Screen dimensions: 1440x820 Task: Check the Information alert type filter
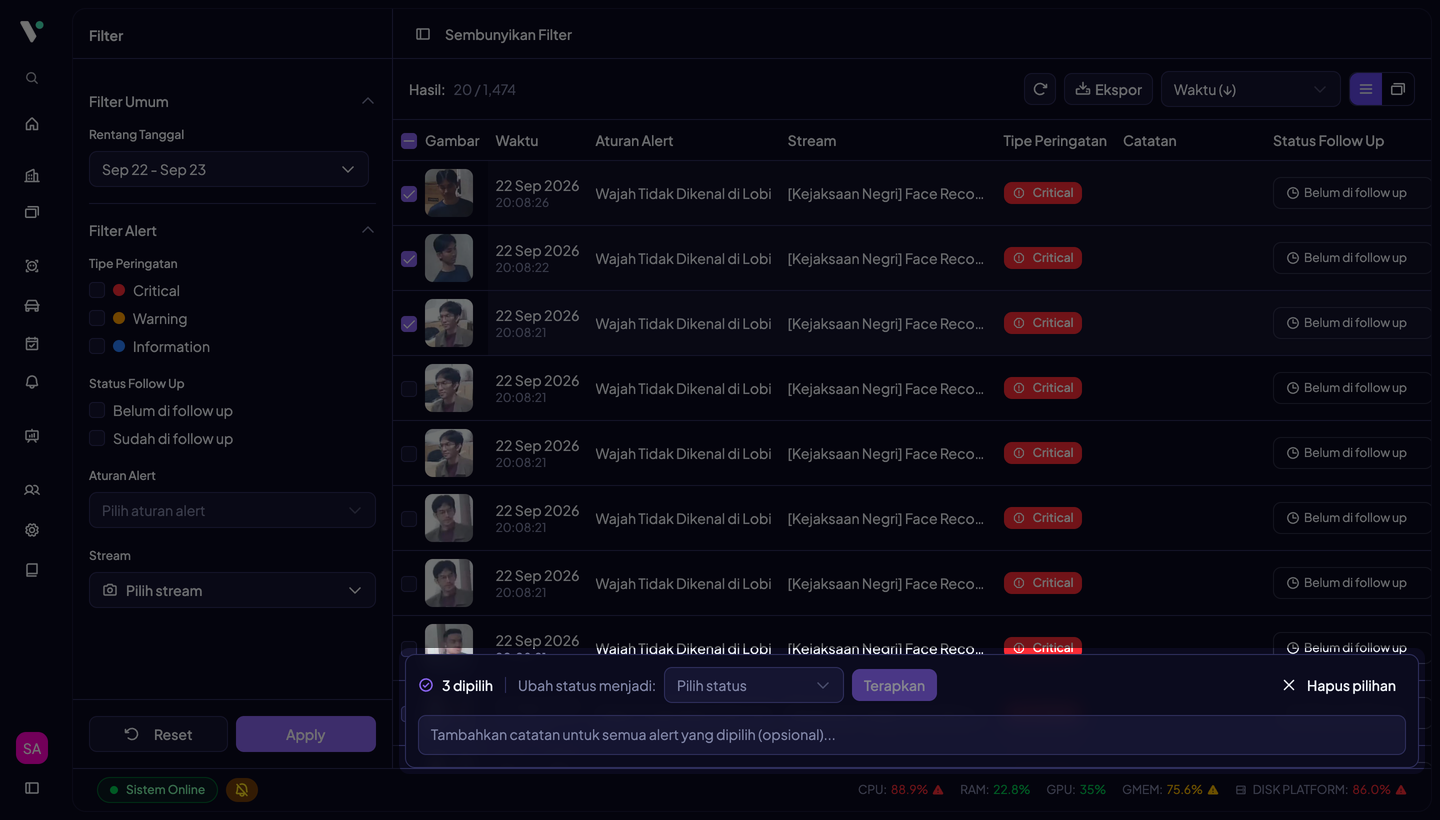(x=97, y=346)
